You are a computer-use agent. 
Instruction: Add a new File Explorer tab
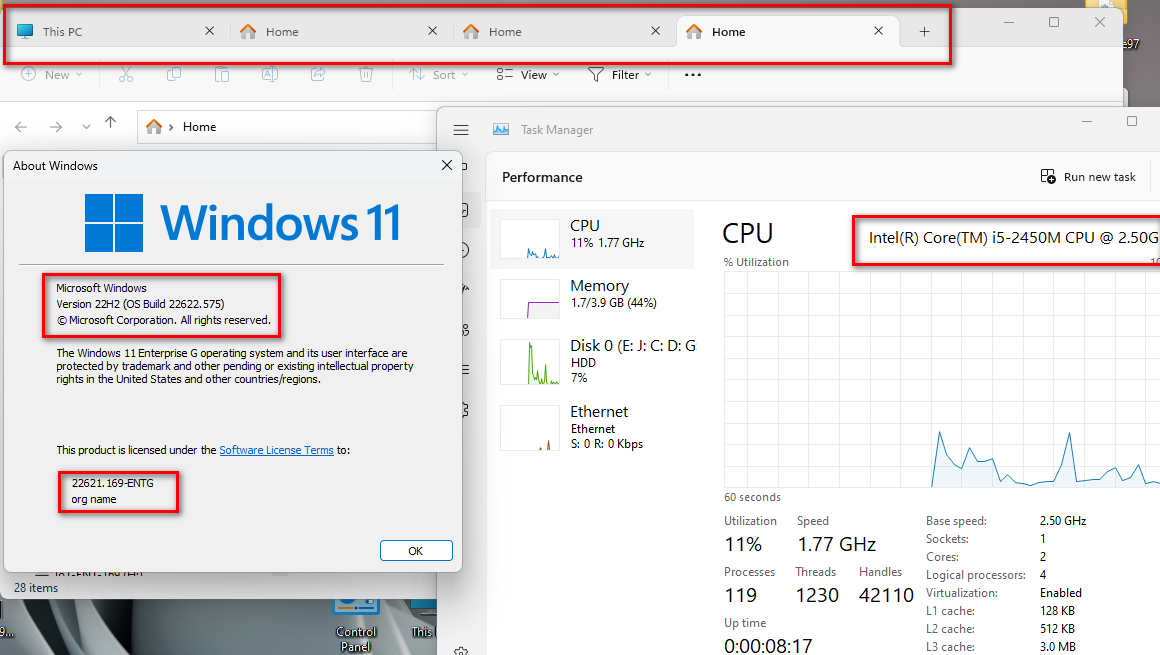click(x=924, y=32)
